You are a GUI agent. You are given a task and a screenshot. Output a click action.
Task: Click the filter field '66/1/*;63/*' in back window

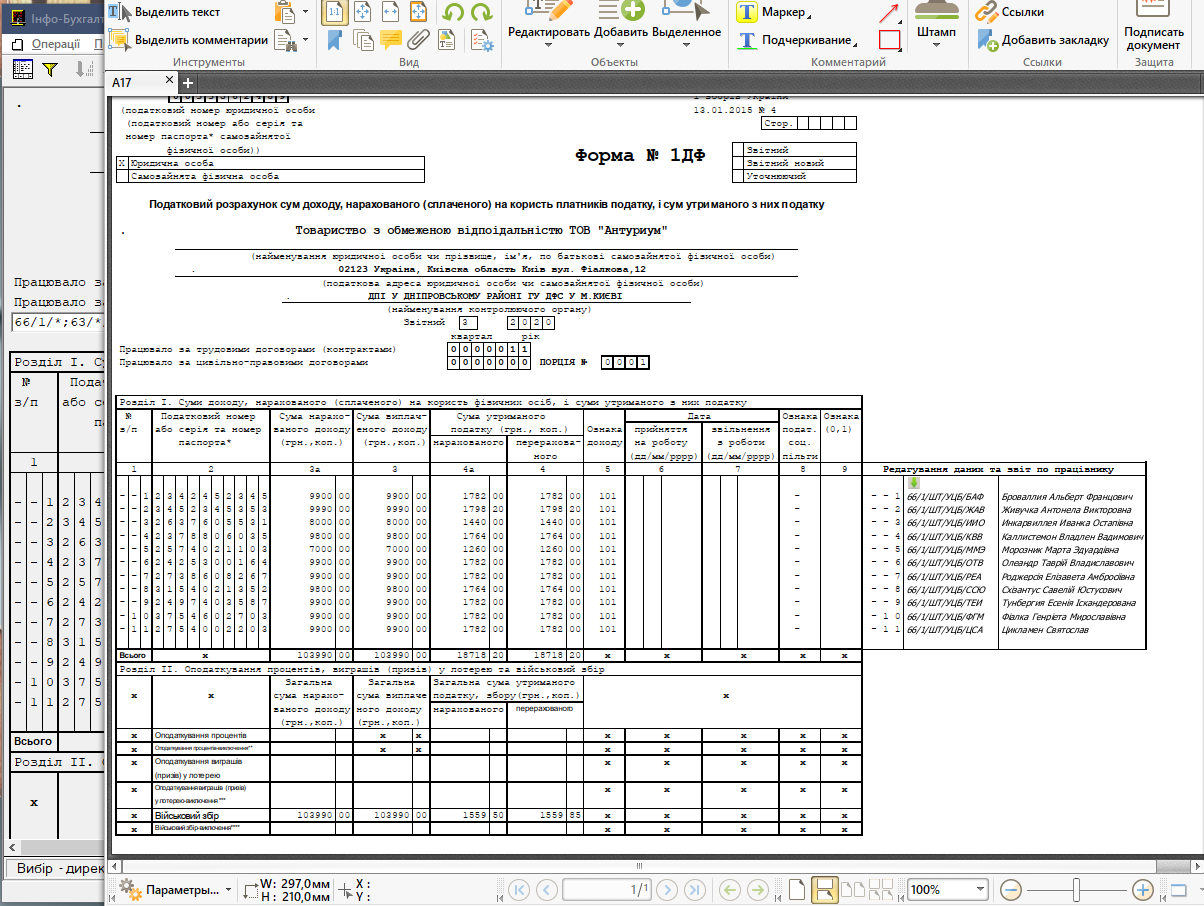point(56,322)
